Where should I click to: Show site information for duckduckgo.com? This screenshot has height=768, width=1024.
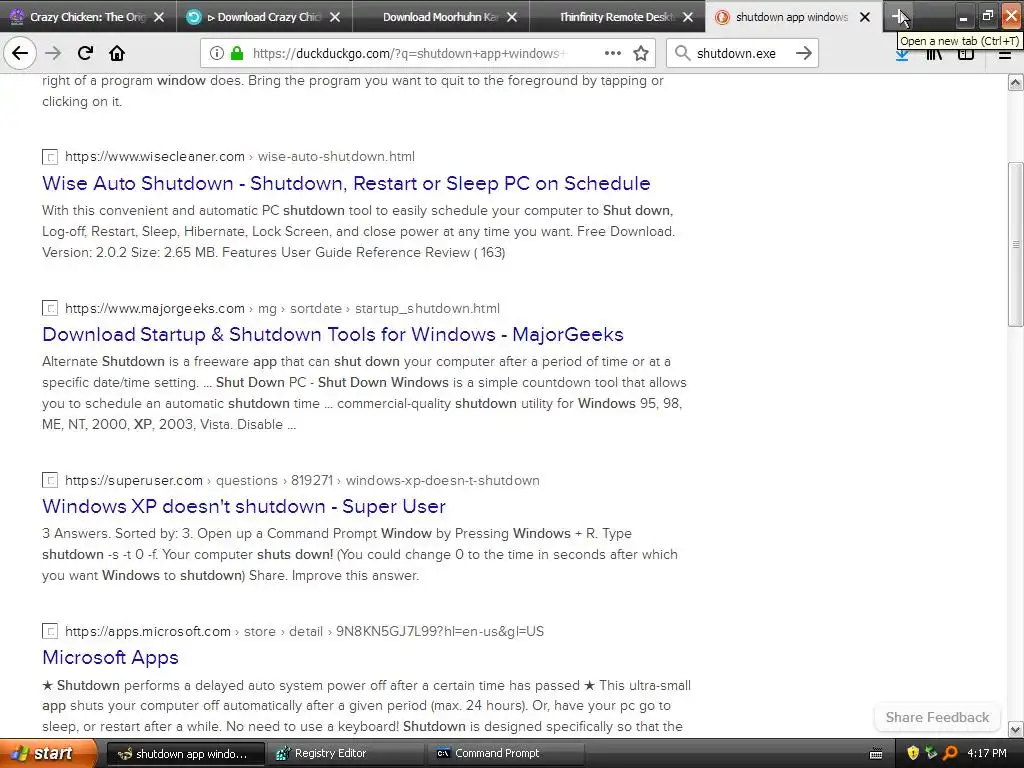click(216, 53)
